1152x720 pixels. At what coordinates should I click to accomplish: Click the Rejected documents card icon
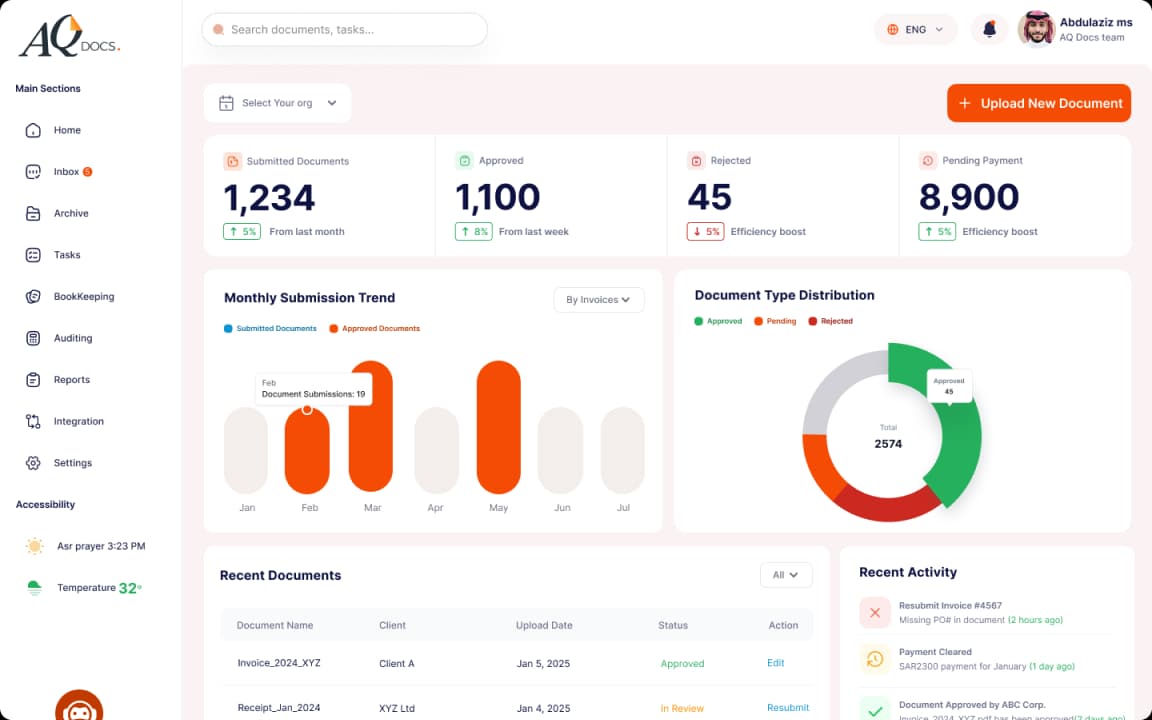(697, 160)
